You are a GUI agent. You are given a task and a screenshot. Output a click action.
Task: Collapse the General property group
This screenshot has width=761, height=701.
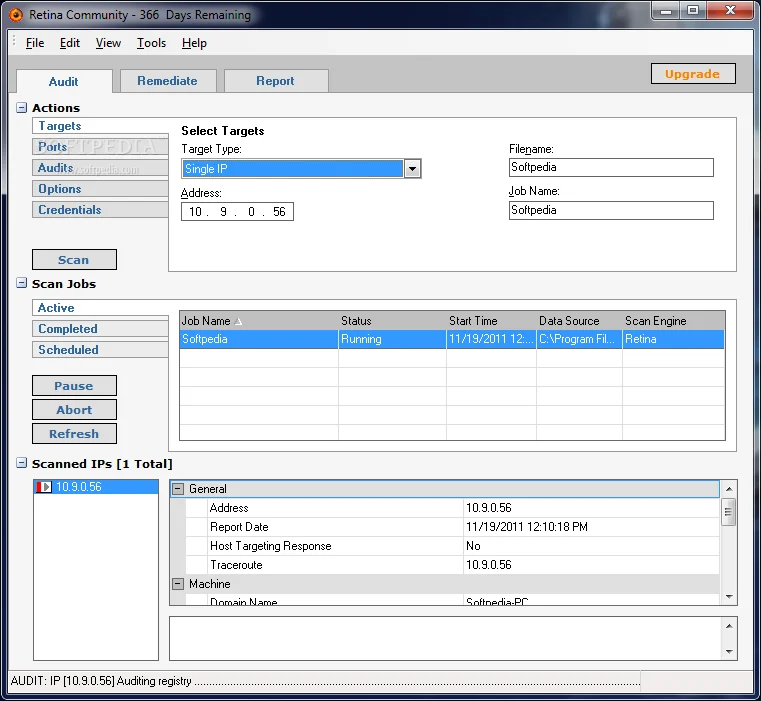coord(178,489)
